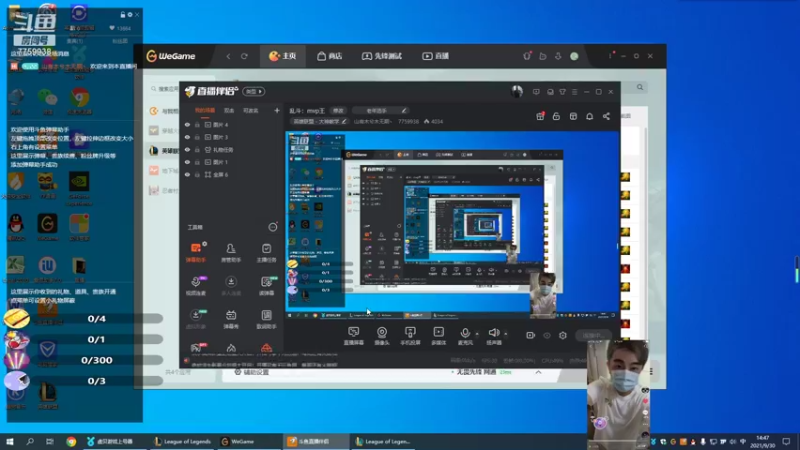Open the 读弹幕 toolbox icon

(x=266, y=285)
